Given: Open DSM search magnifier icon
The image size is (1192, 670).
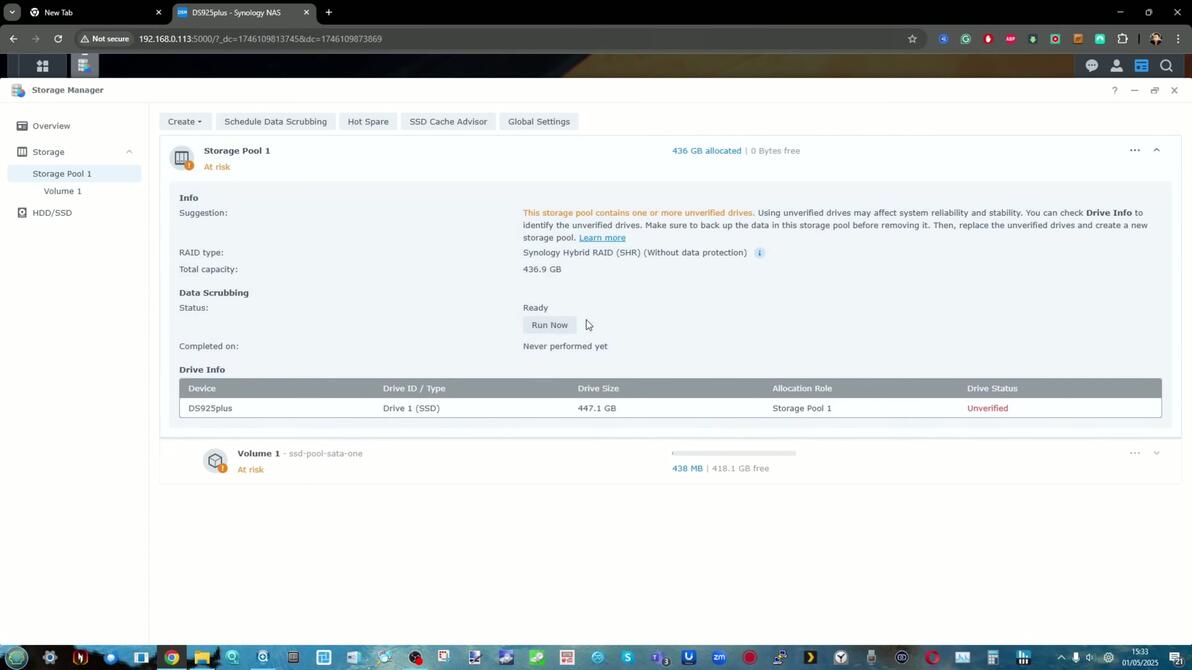Looking at the screenshot, I should 1166,66.
